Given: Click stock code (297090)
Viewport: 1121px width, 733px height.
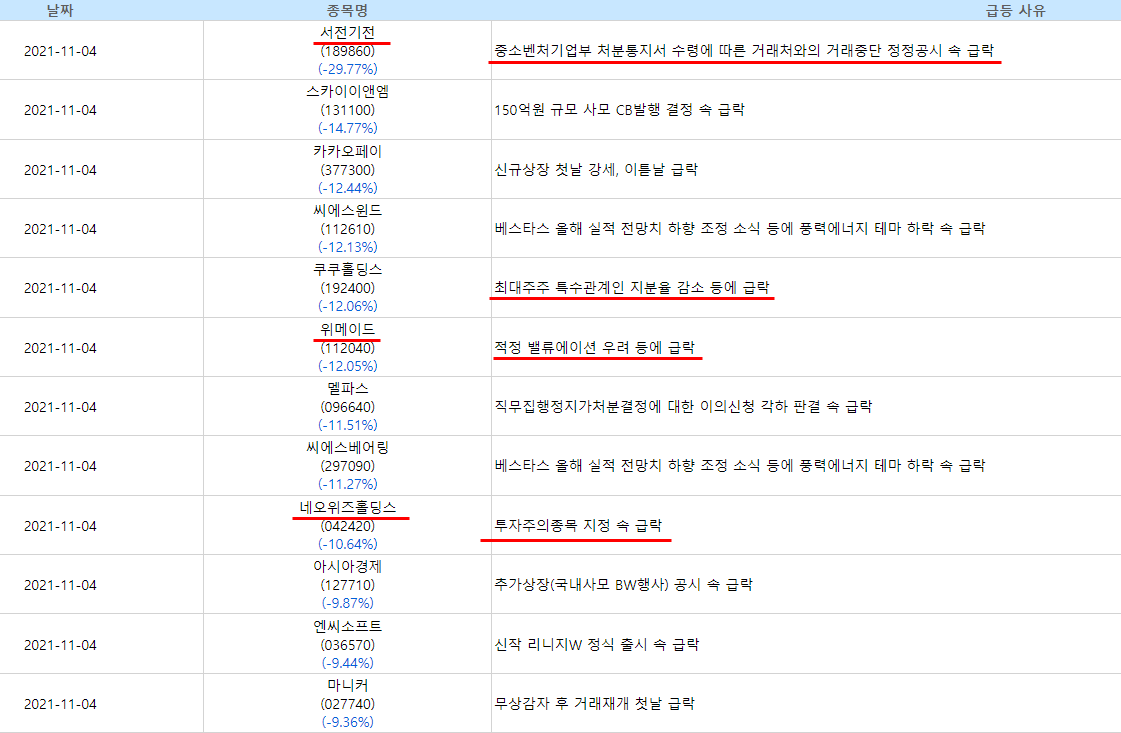Looking at the screenshot, I should pyautogui.click(x=347, y=466).
